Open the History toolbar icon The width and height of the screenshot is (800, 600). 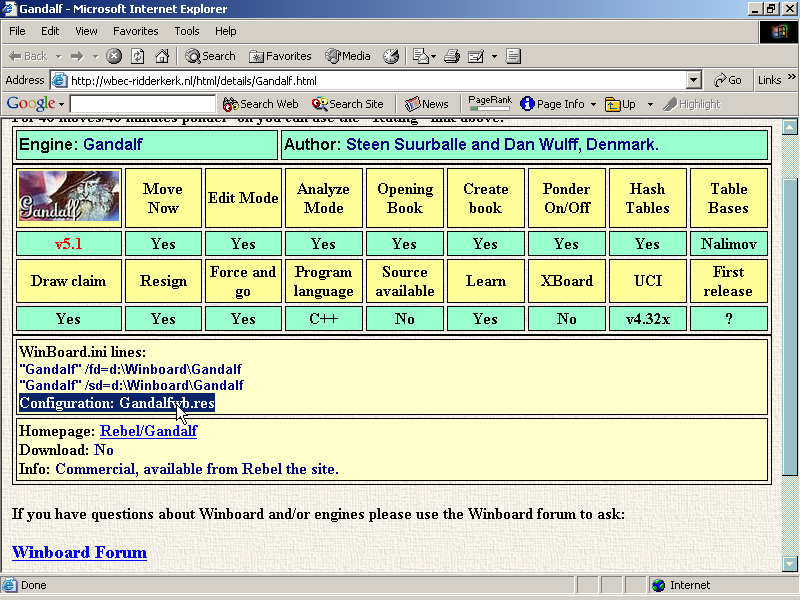click(391, 56)
